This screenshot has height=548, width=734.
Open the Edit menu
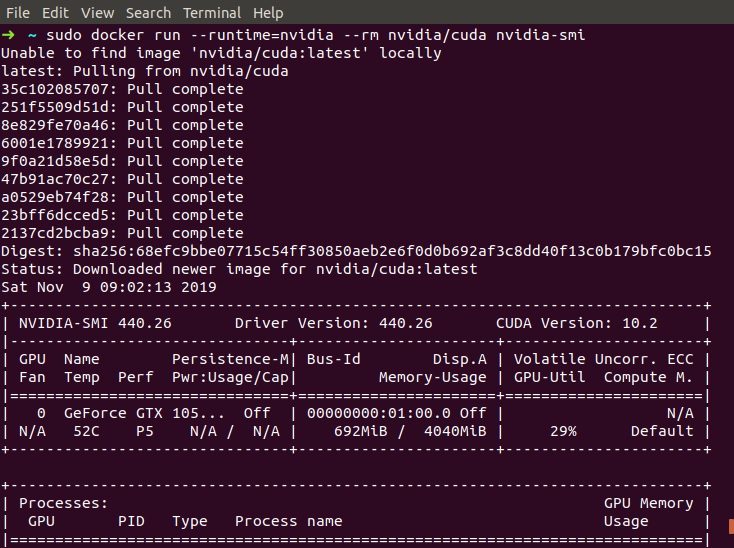pos(55,13)
